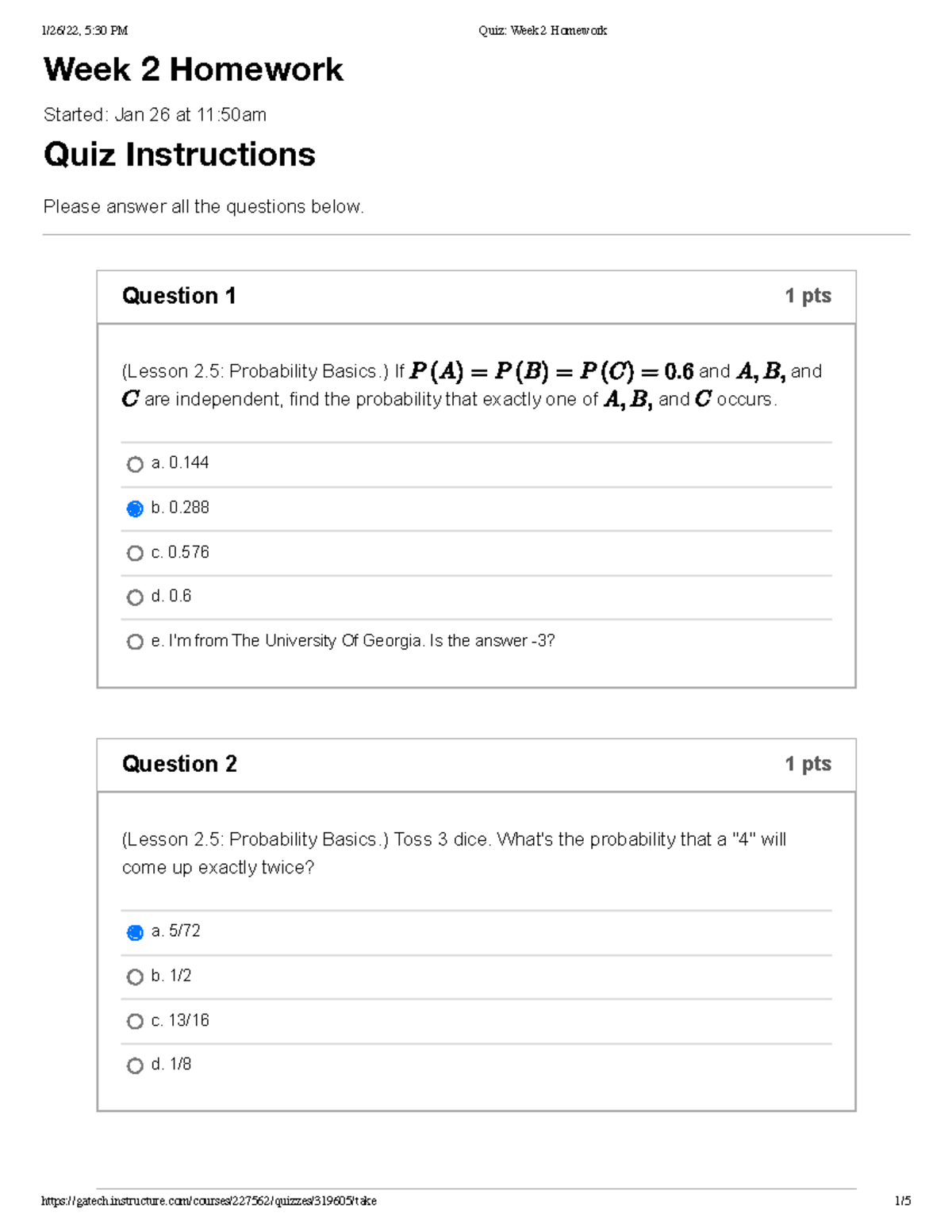Viewport: 952px width, 1232px height.
Task: Select answer b. 0.288 radio button
Action: [x=135, y=509]
